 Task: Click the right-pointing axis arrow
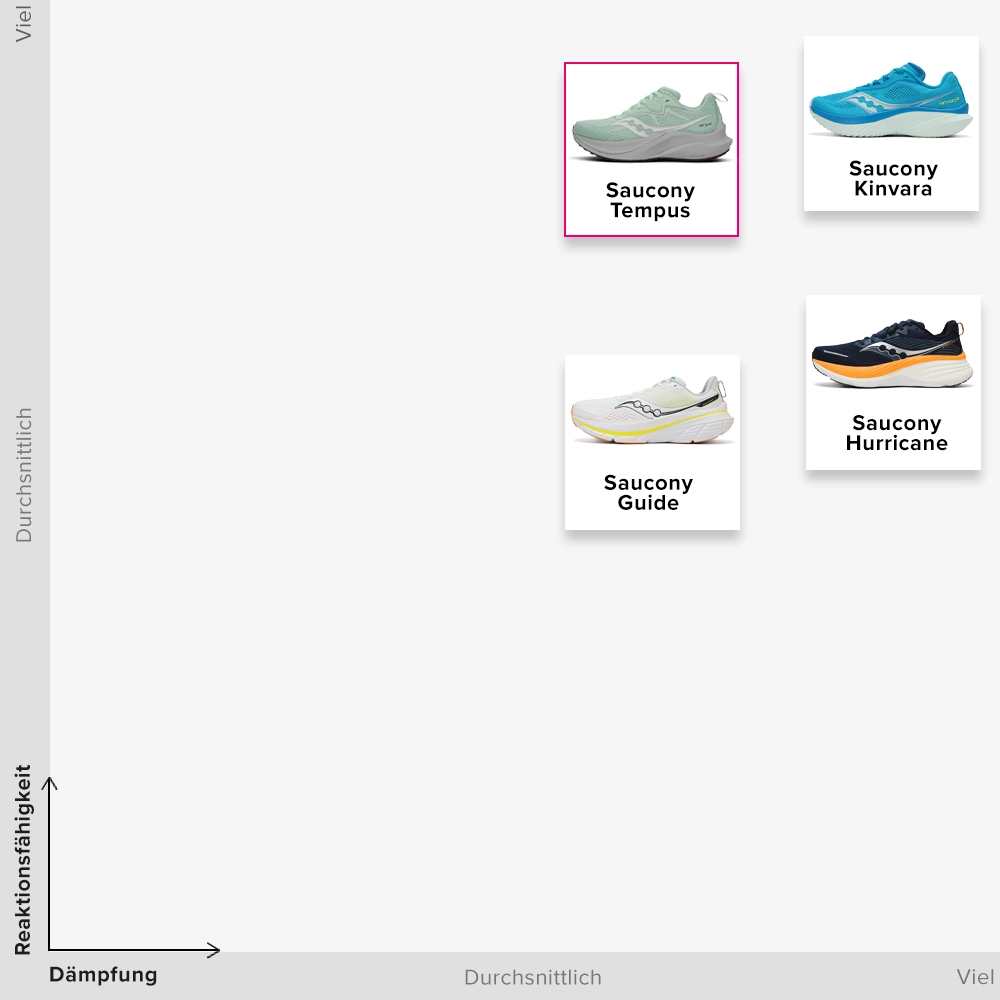pos(213,950)
